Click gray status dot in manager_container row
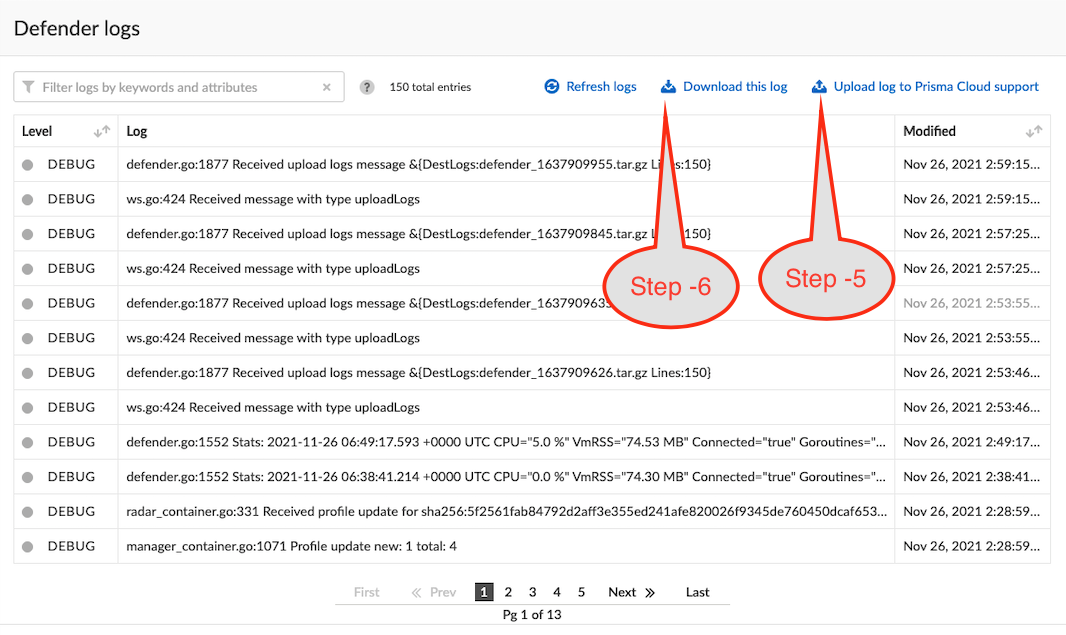 pyautogui.click(x=27, y=547)
